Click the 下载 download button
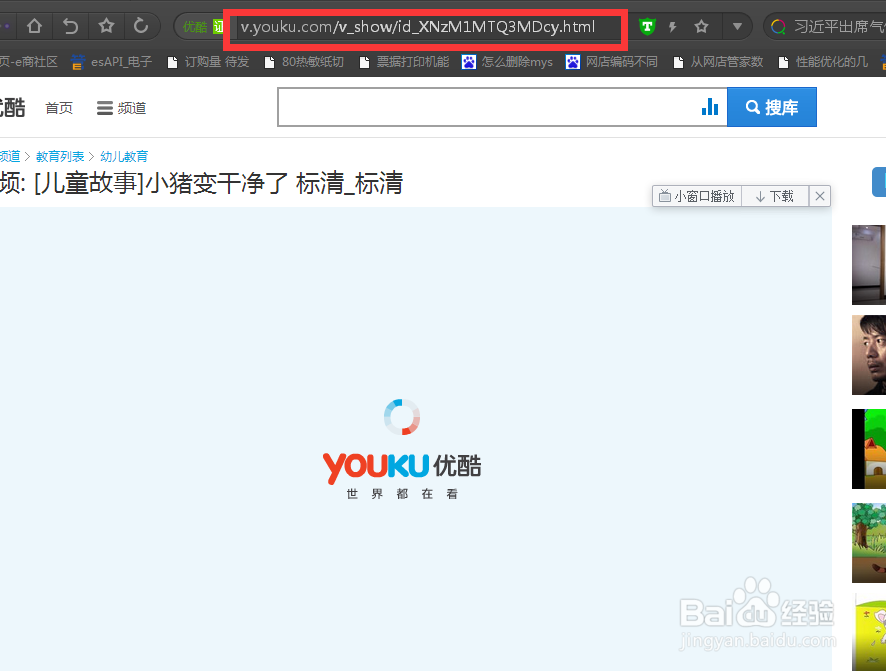This screenshot has width=886, height=671. tap(775, 196)
